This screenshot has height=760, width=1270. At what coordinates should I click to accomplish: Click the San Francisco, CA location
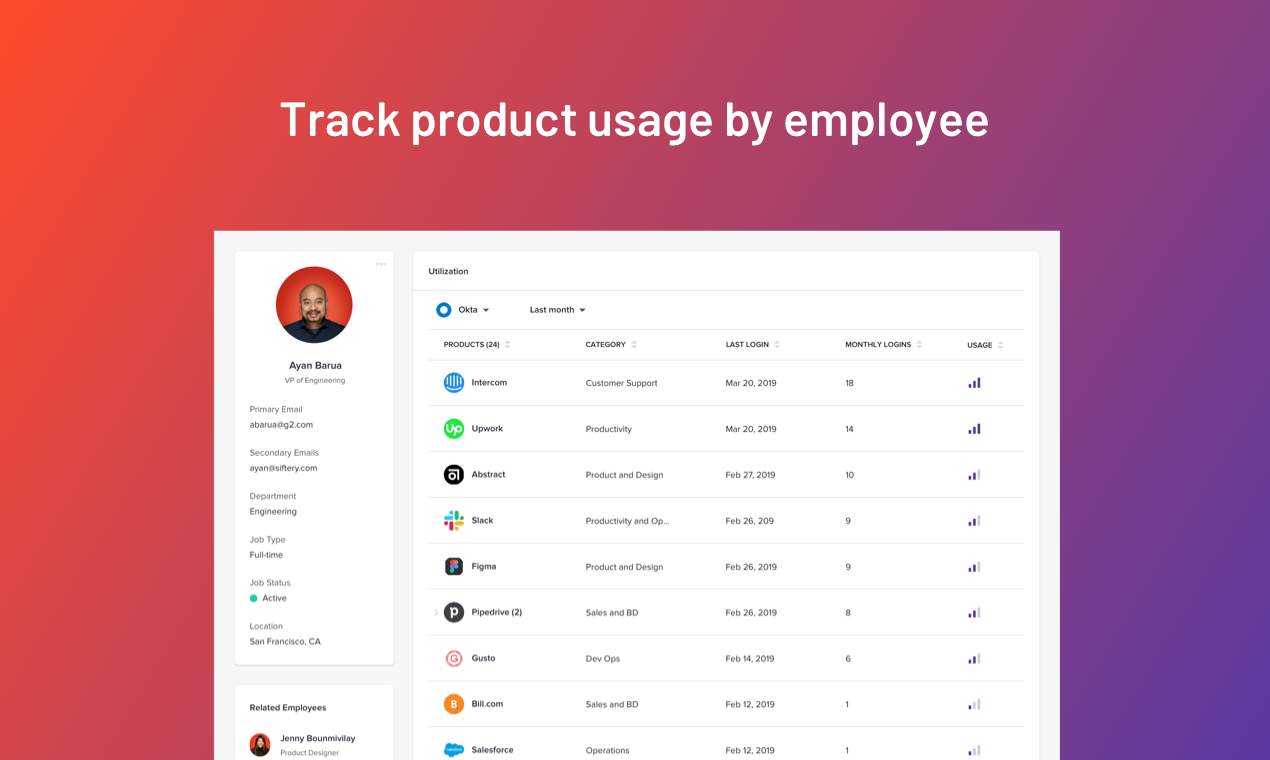point(285,642)
